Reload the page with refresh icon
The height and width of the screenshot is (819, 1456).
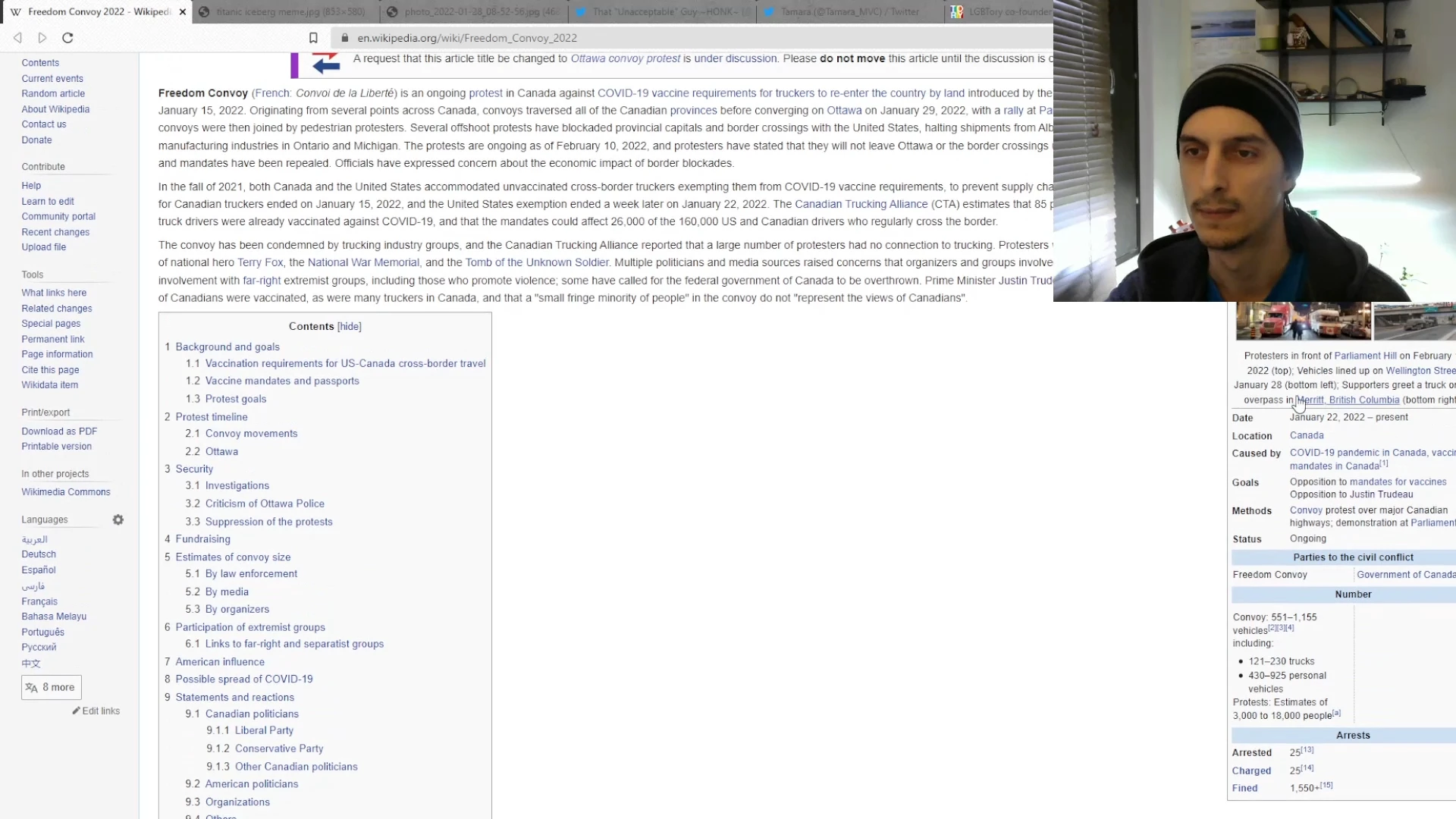(67, 38)
